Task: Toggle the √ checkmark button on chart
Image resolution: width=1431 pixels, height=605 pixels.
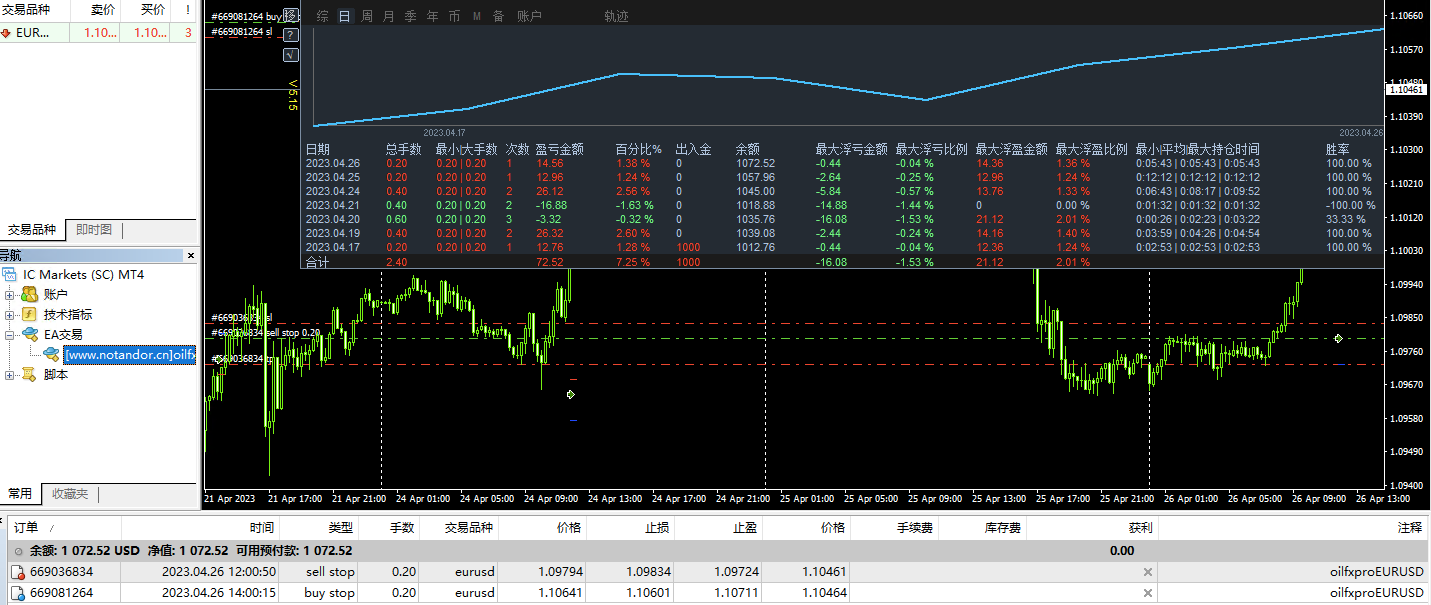Action: click(x=291, y=54)
